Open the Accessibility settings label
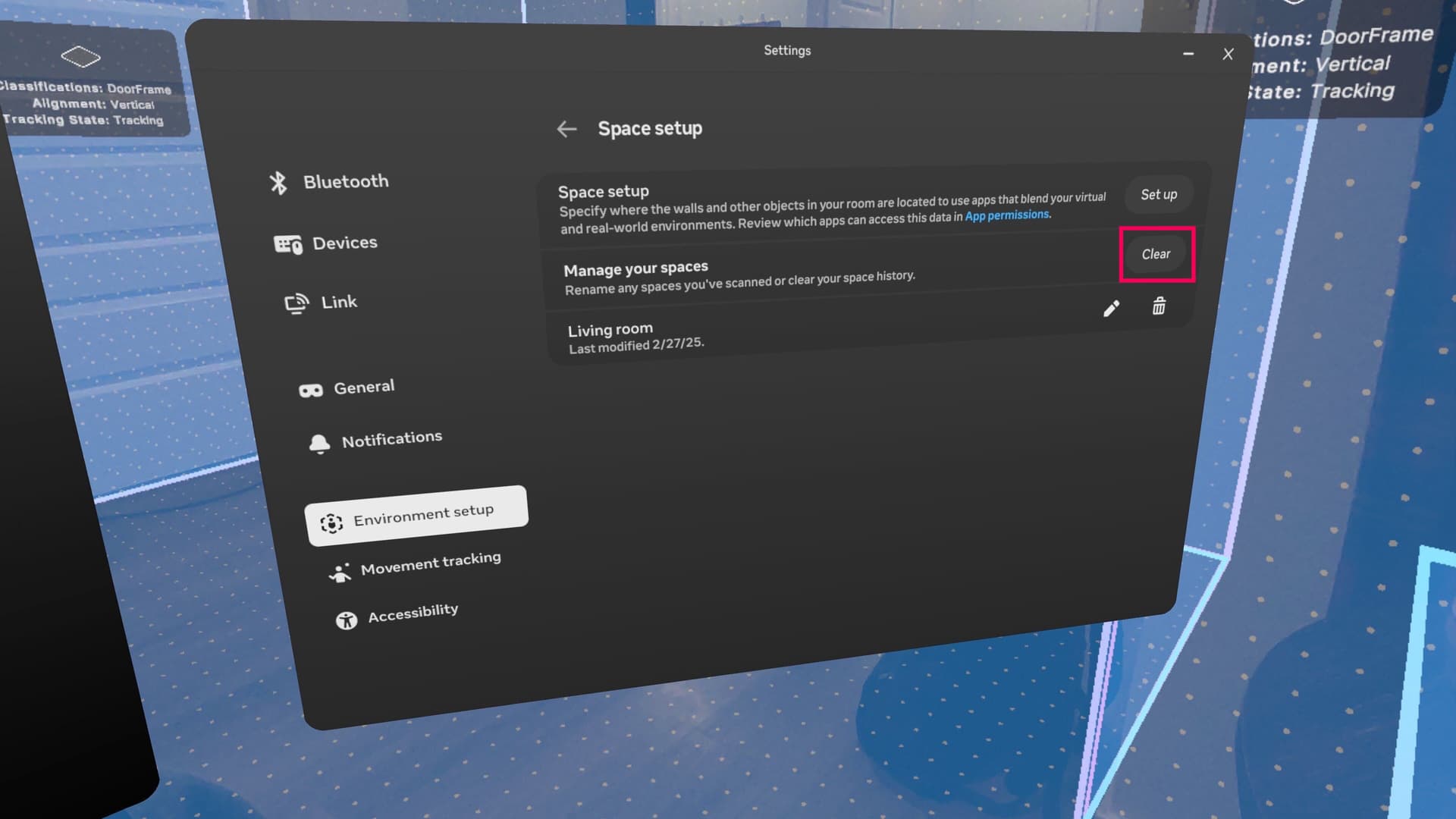 413,613
